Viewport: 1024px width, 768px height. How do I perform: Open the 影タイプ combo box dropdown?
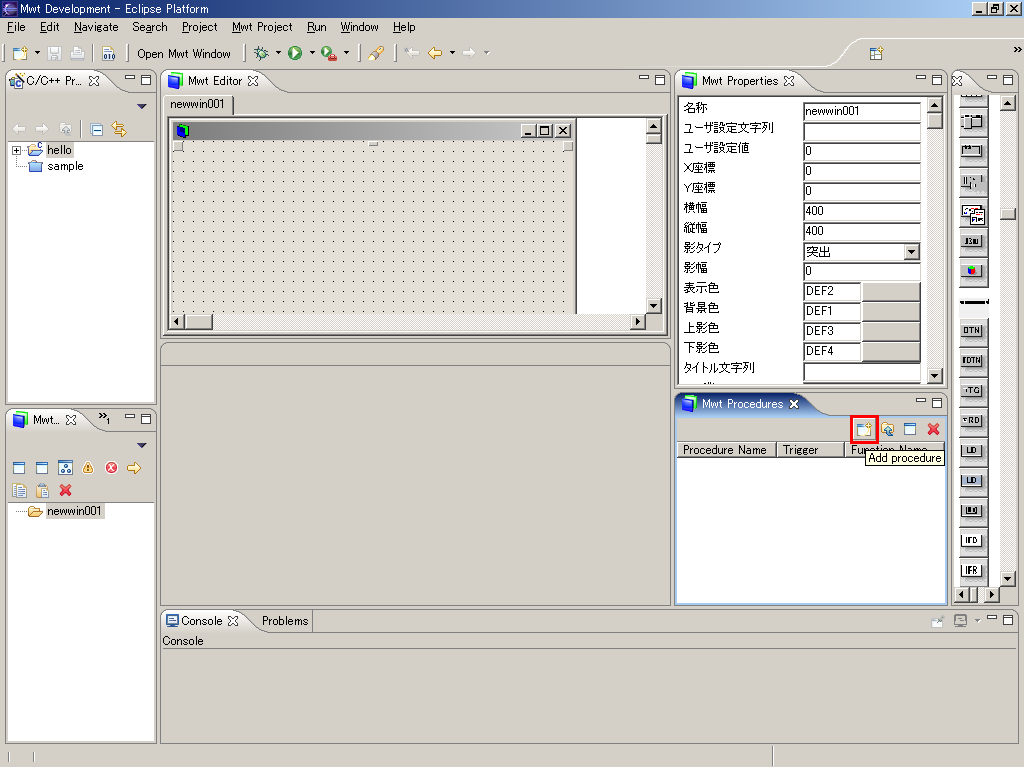pyautogui.click(x=912, y=251)
